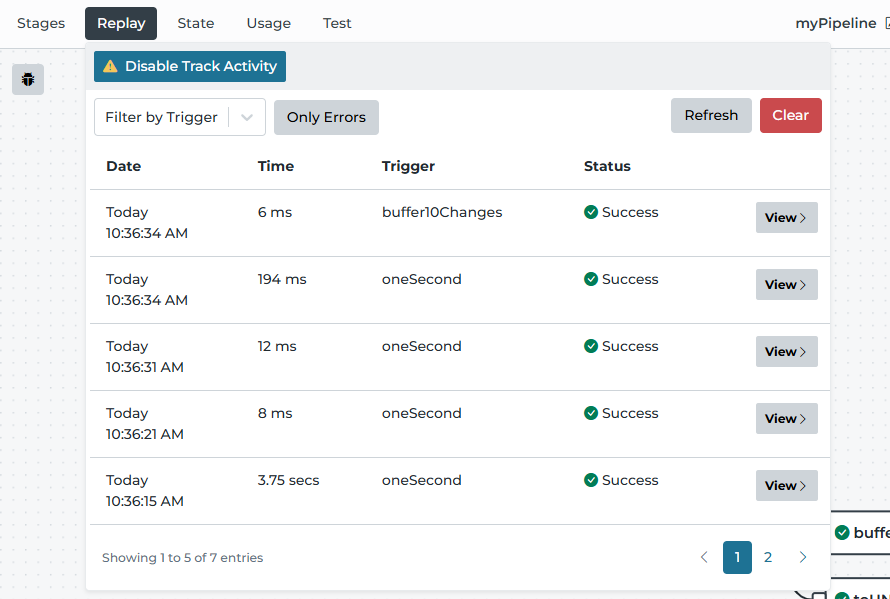This screenshot has height=599, width=890.
Task: Open the Usage tab
Action: tap(268, 23)
